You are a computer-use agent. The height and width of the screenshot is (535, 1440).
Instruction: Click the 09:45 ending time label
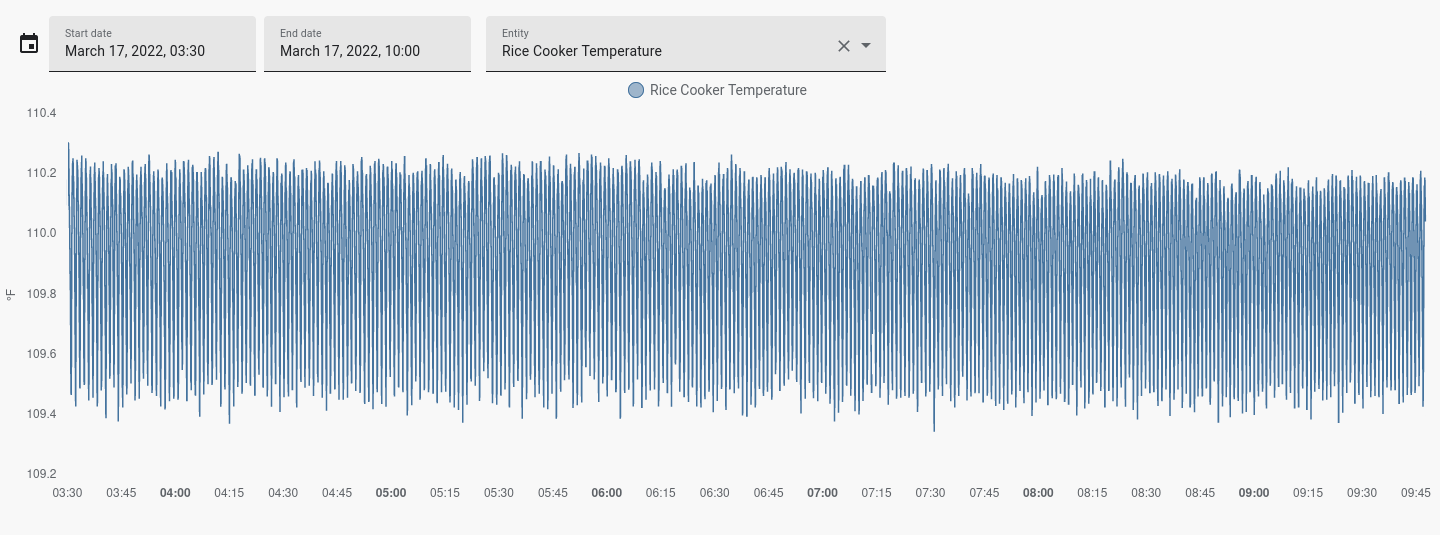click(x=1415, y=493)
